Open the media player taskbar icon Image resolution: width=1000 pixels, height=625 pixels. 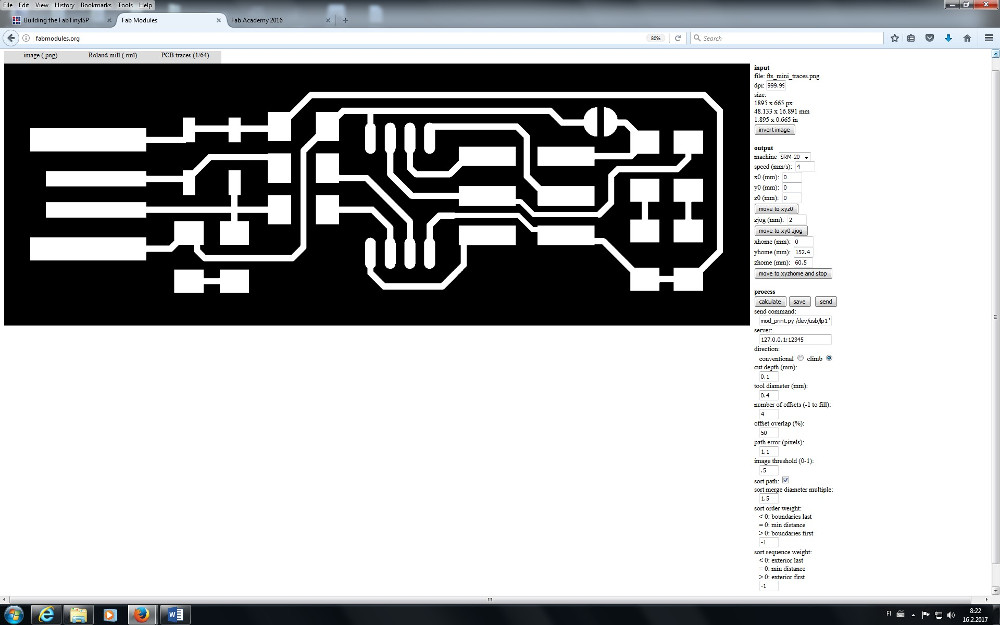(x=110, y=615)
